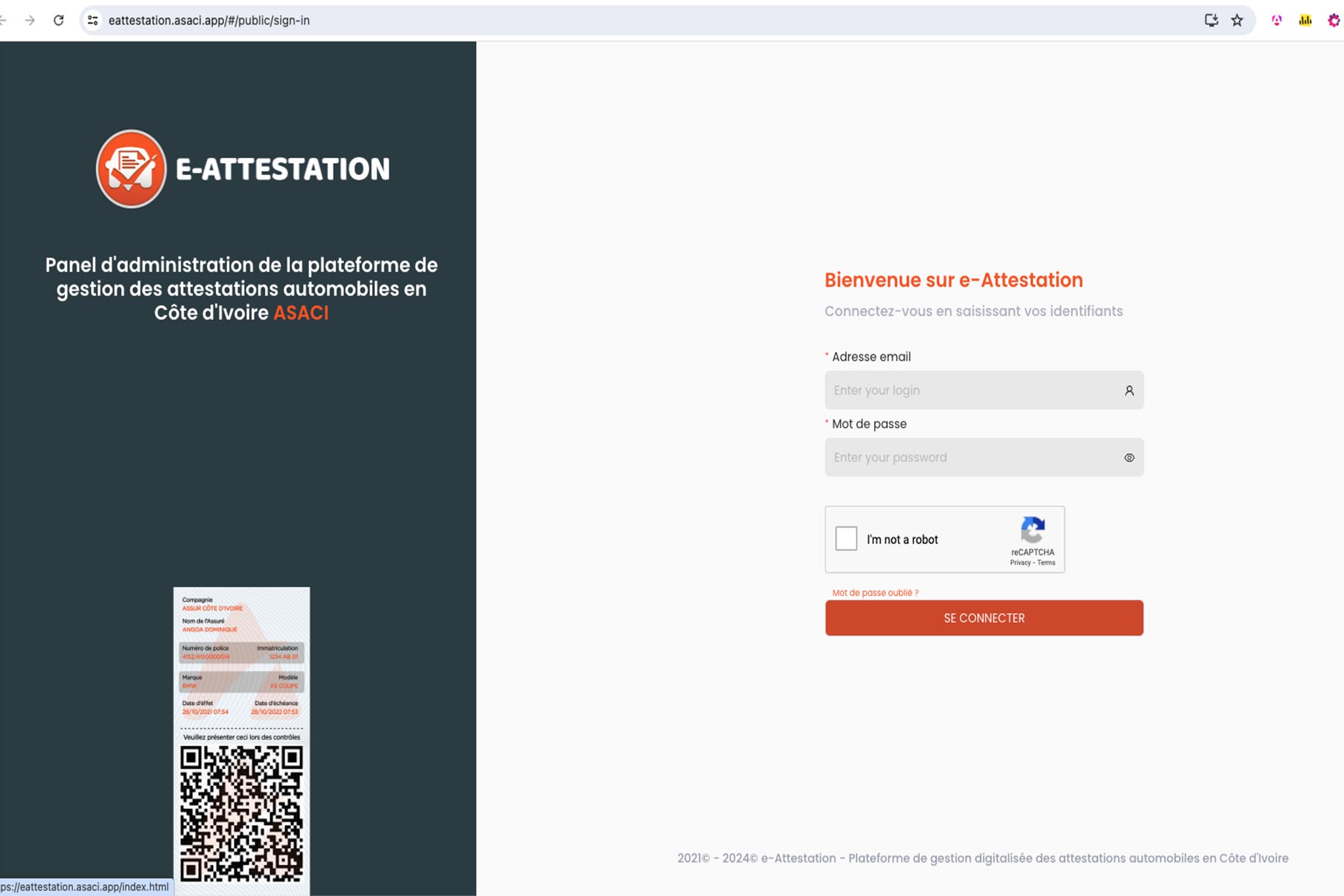Click the E-Attestation orange logo
This screenshot has height=896, width=1344.
(131, 169)
